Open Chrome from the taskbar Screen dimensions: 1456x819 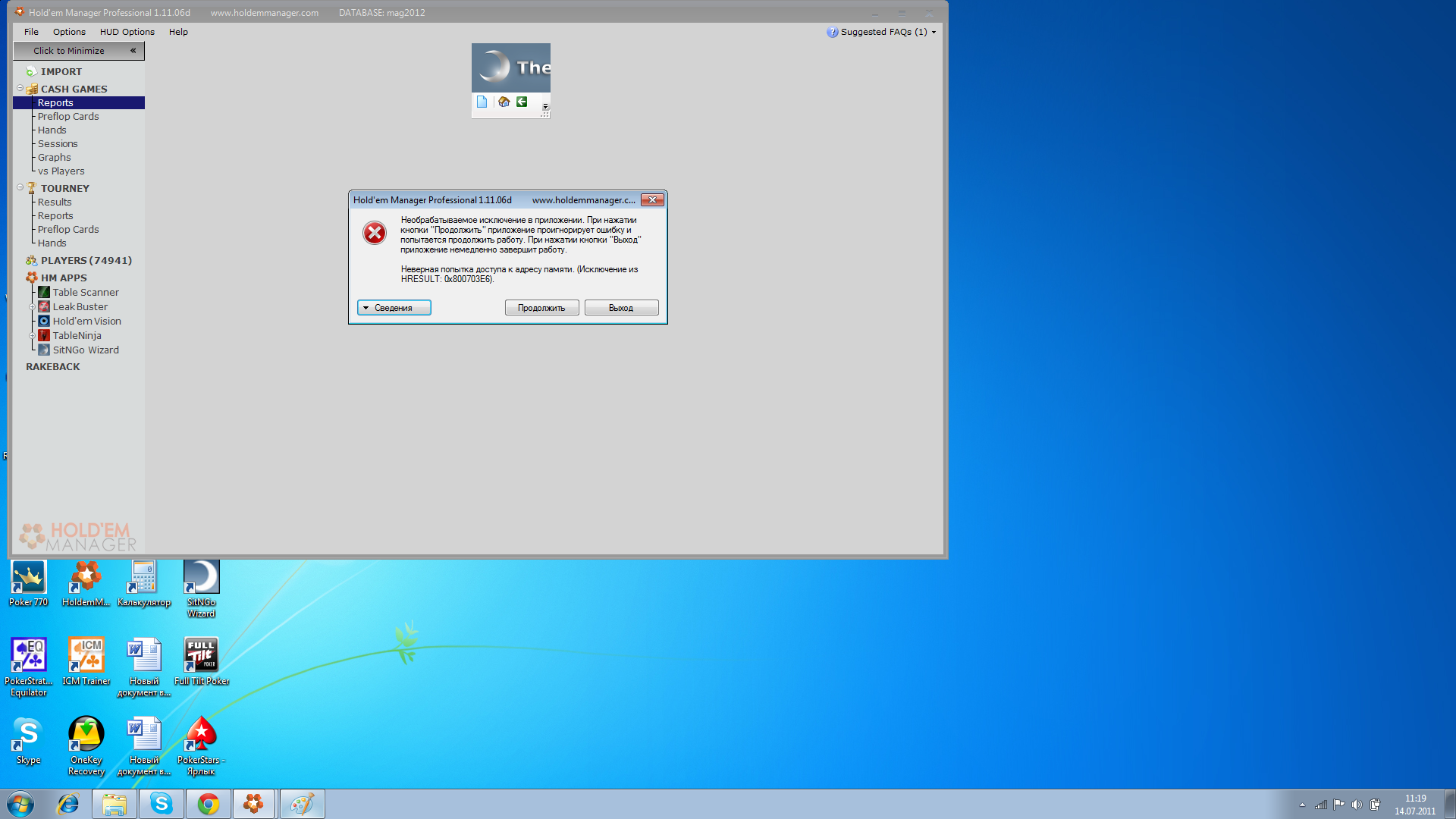[208, 804]
